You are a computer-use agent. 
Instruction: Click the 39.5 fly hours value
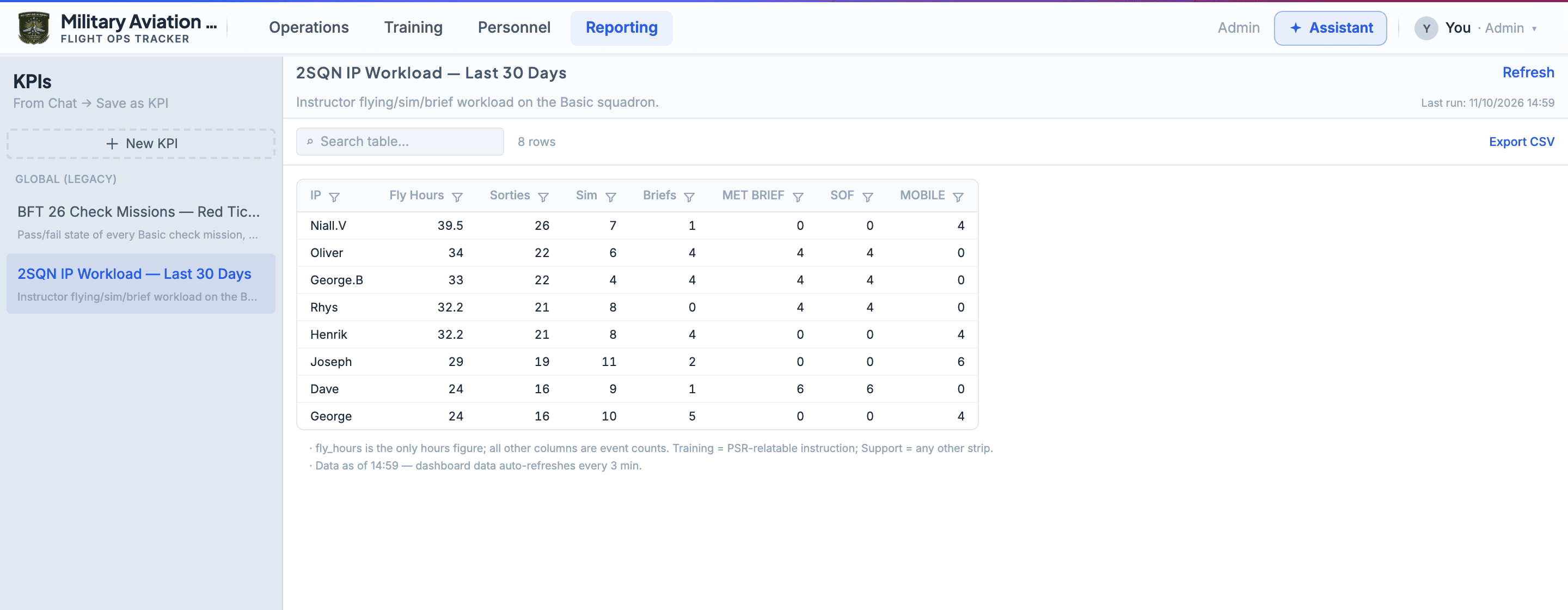click(450, 226)
